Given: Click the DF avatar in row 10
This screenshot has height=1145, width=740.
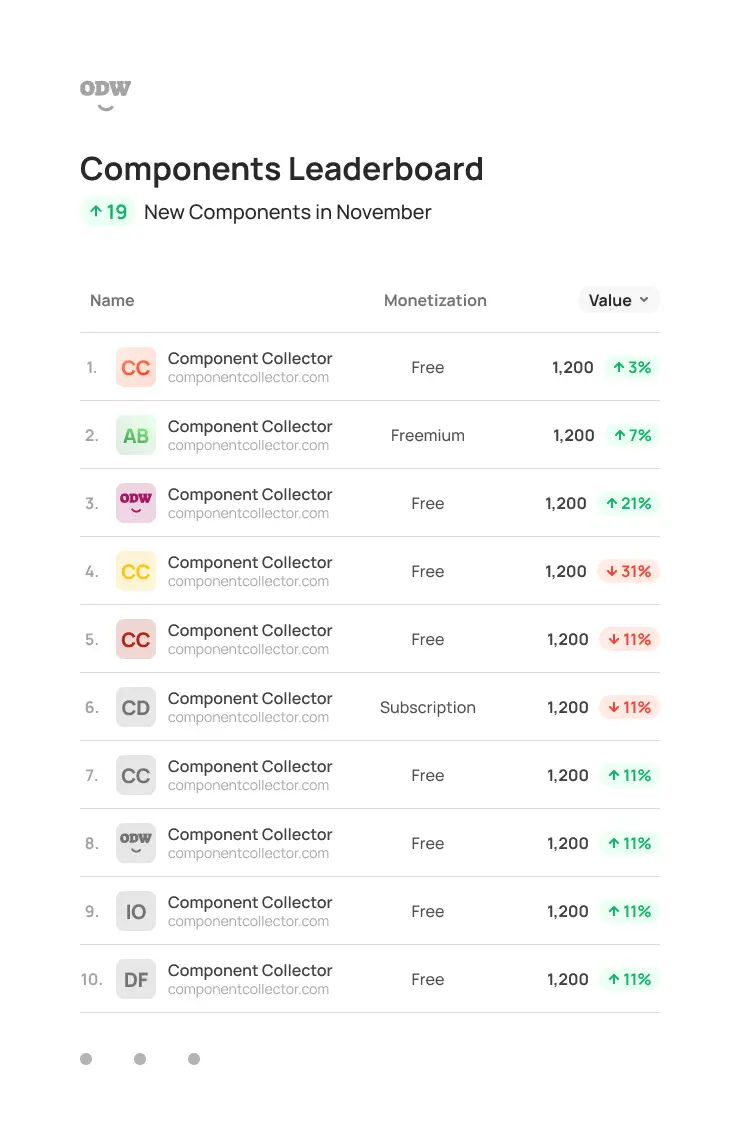Looking at the screenshot, I should (135, 979).
